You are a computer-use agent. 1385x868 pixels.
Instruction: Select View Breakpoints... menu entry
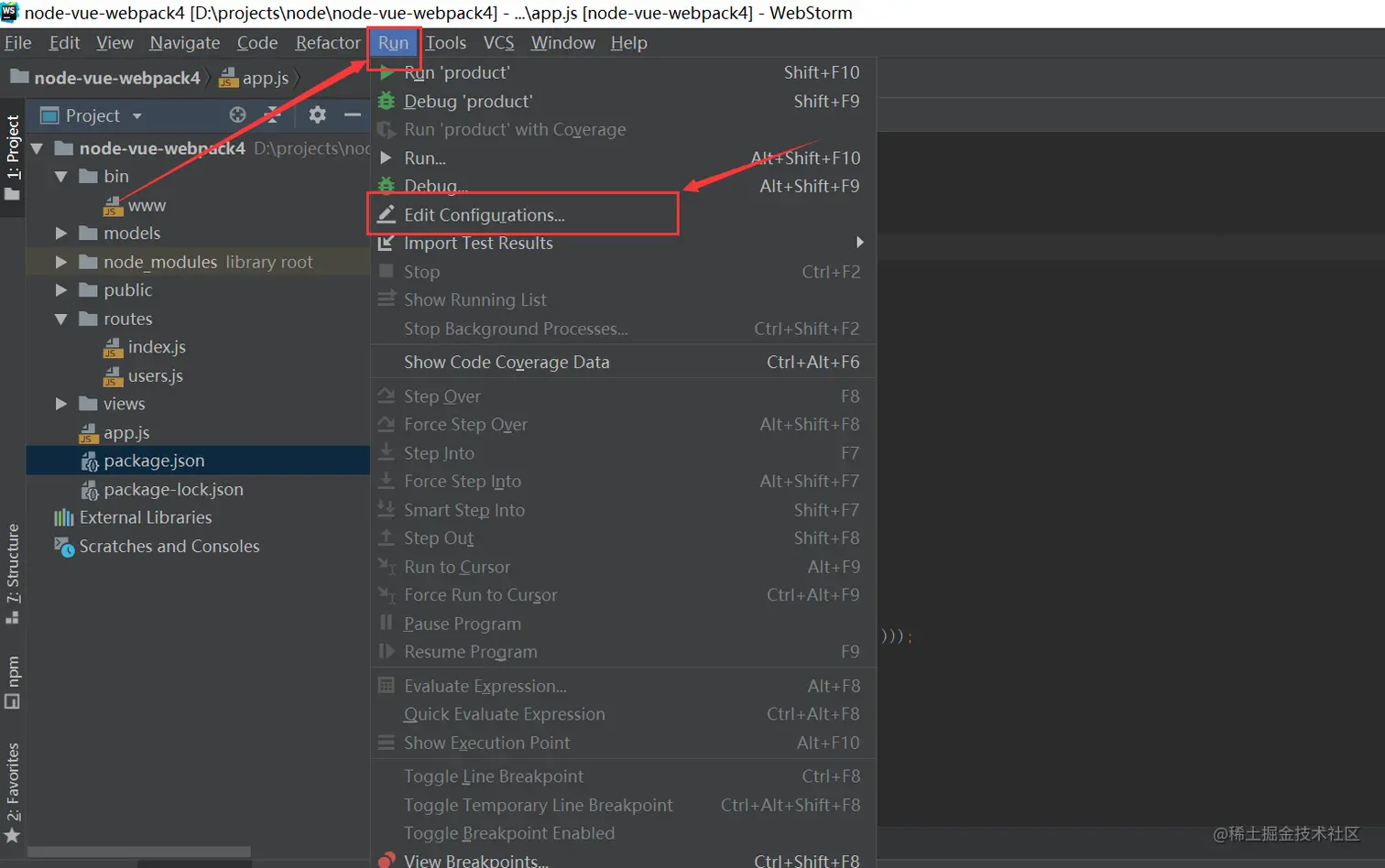[623, 861]
